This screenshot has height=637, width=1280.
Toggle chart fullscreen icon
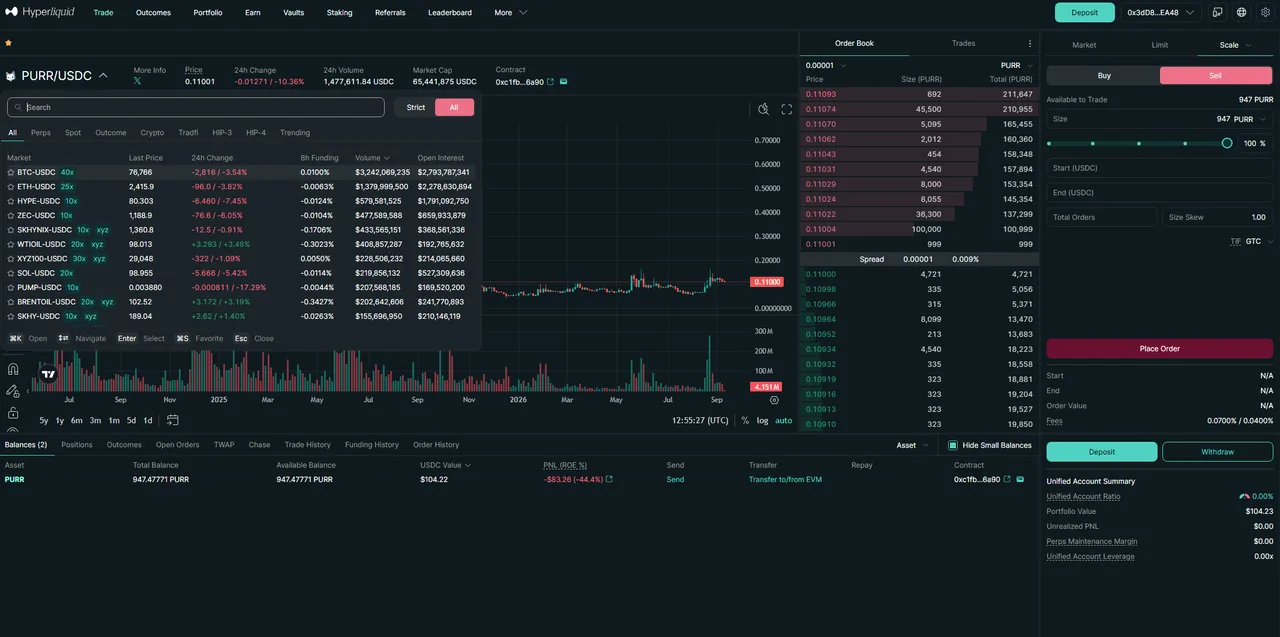click(x=786, y=109)
